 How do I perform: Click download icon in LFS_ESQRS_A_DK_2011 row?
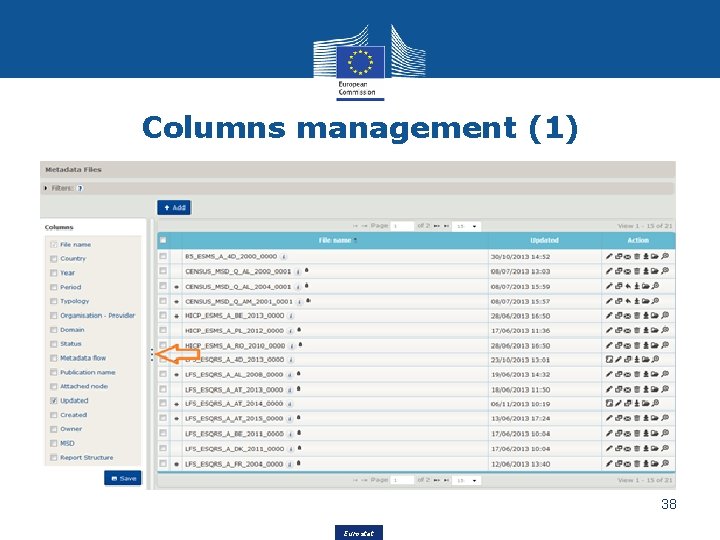point(646,448)
